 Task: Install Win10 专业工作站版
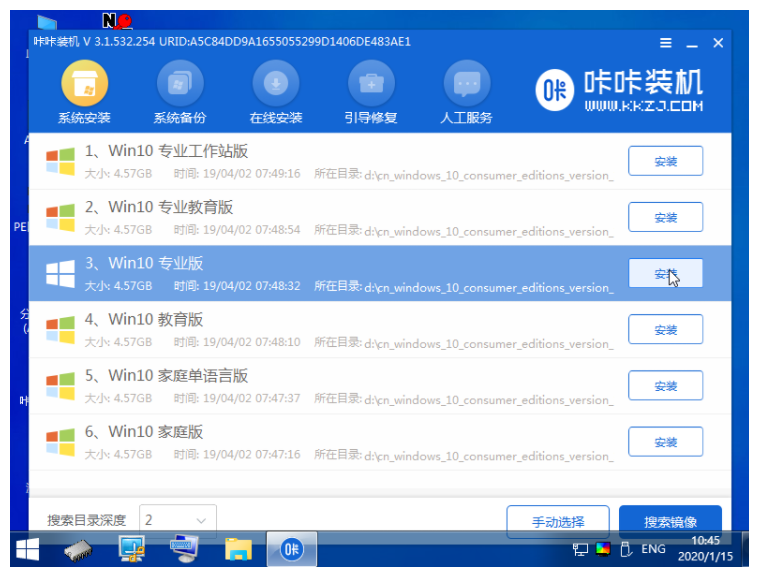coord(665,161)
